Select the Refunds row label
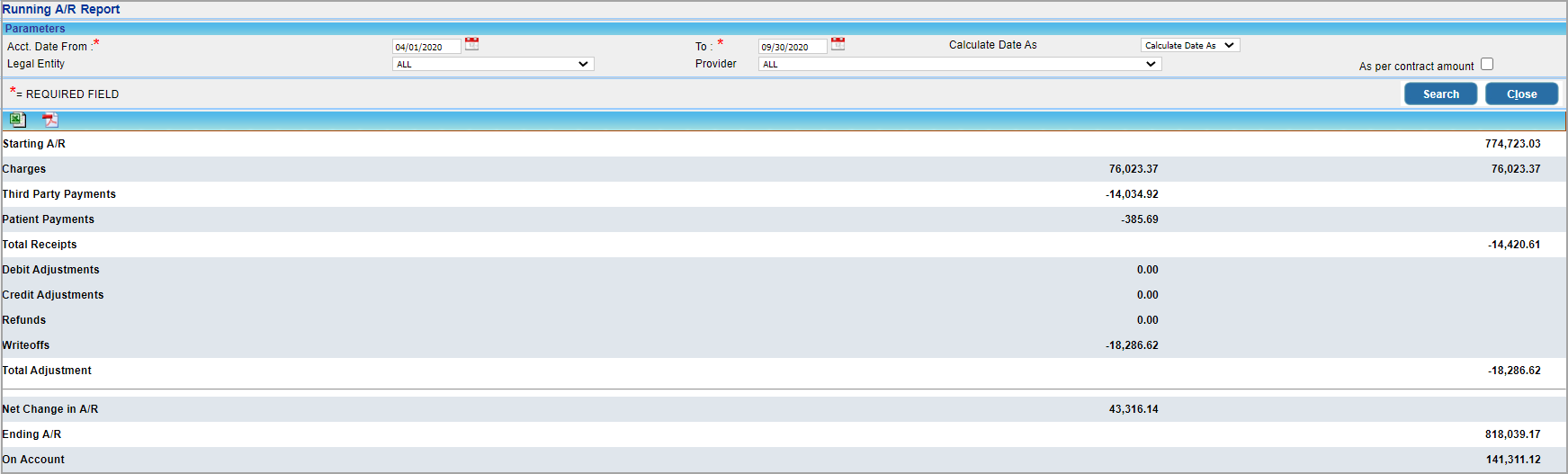Image resolution: width=1568 pixels, height=474 pixels. (x=24, y=320)
